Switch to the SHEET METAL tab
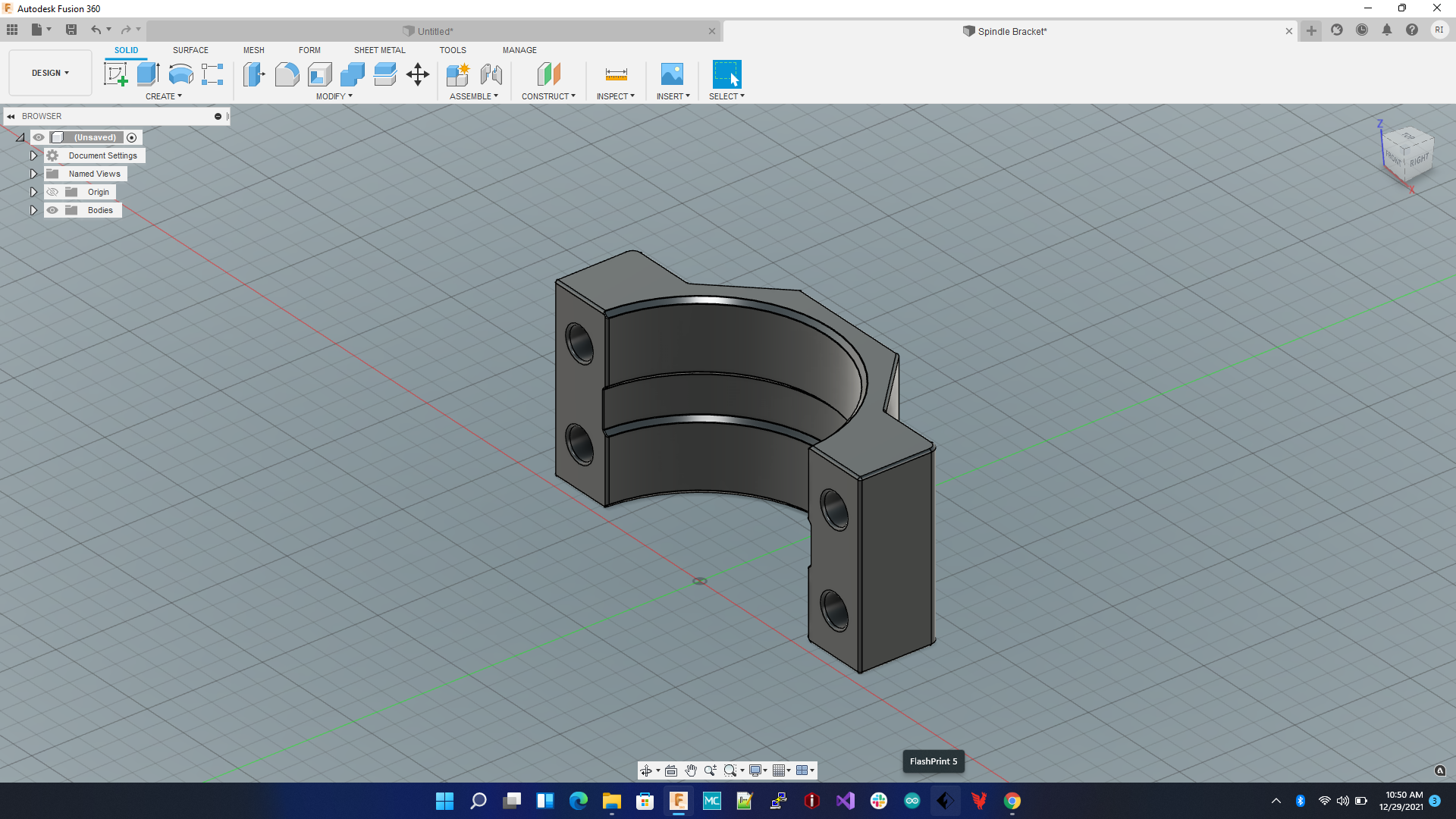1456x819 pixels. point(380,50)
